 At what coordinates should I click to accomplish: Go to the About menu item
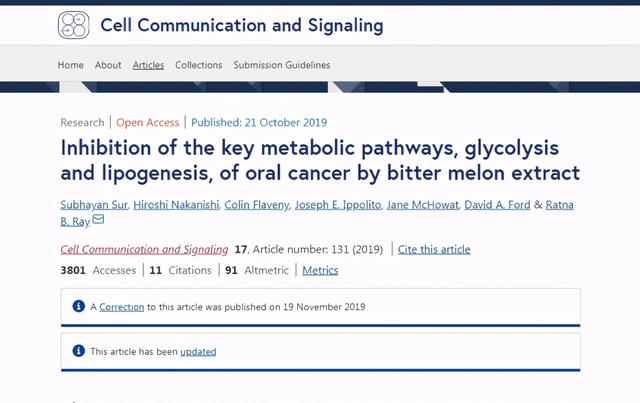108,65
